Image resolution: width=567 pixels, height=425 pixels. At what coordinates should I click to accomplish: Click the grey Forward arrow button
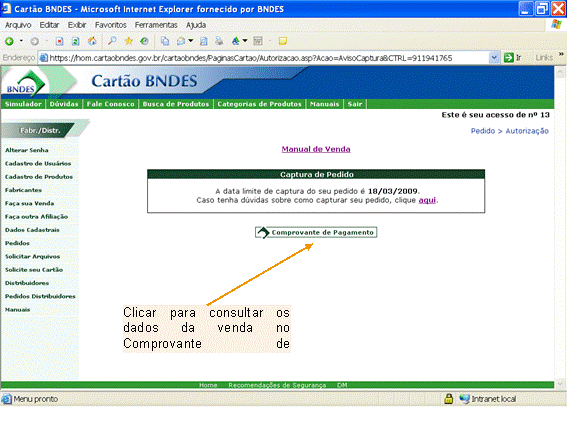(34, 42)
